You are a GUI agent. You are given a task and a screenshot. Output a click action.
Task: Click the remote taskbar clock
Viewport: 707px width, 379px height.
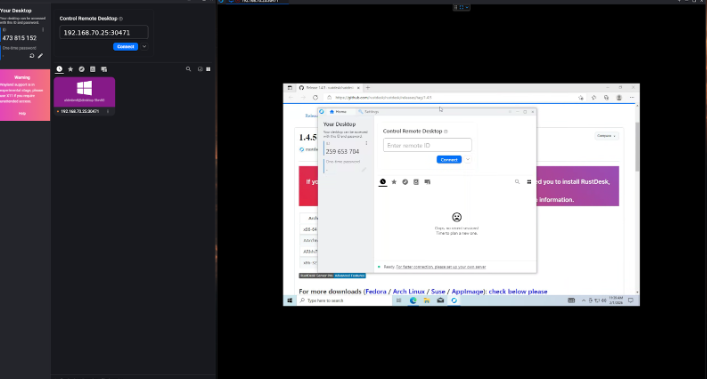[x=616, y=301]
